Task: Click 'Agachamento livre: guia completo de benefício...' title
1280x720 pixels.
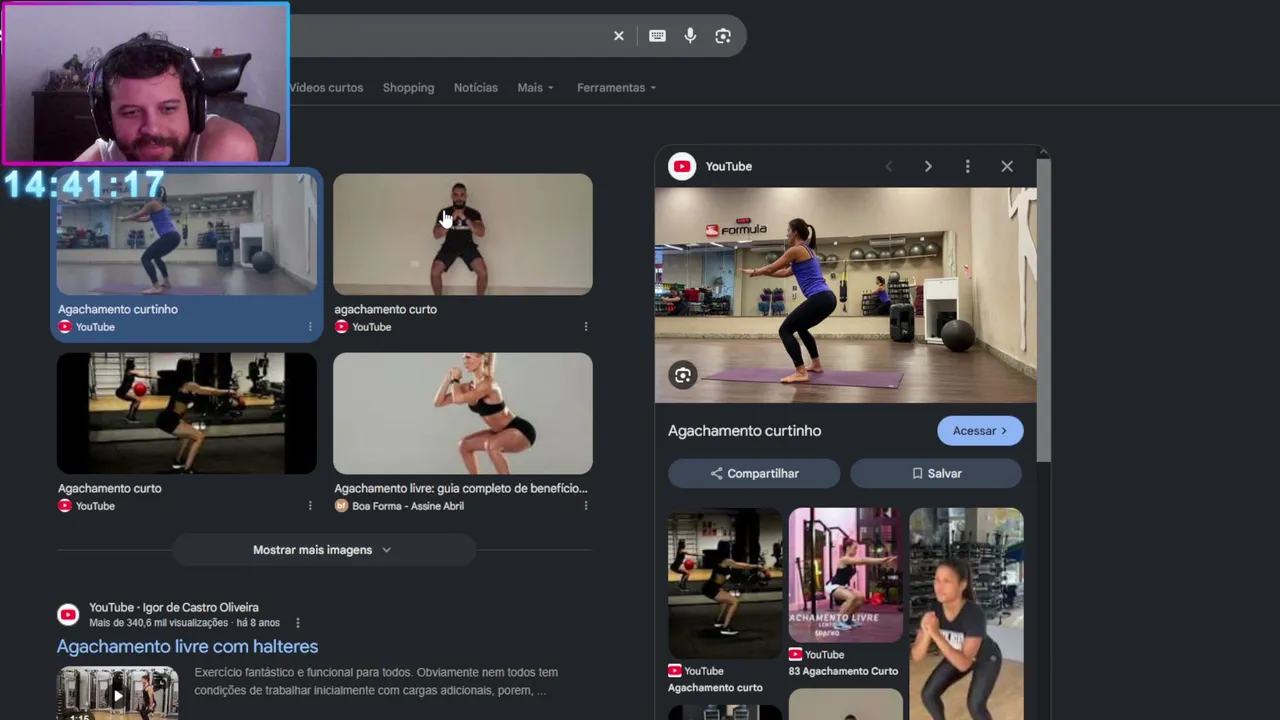Action: click(461, 489)
